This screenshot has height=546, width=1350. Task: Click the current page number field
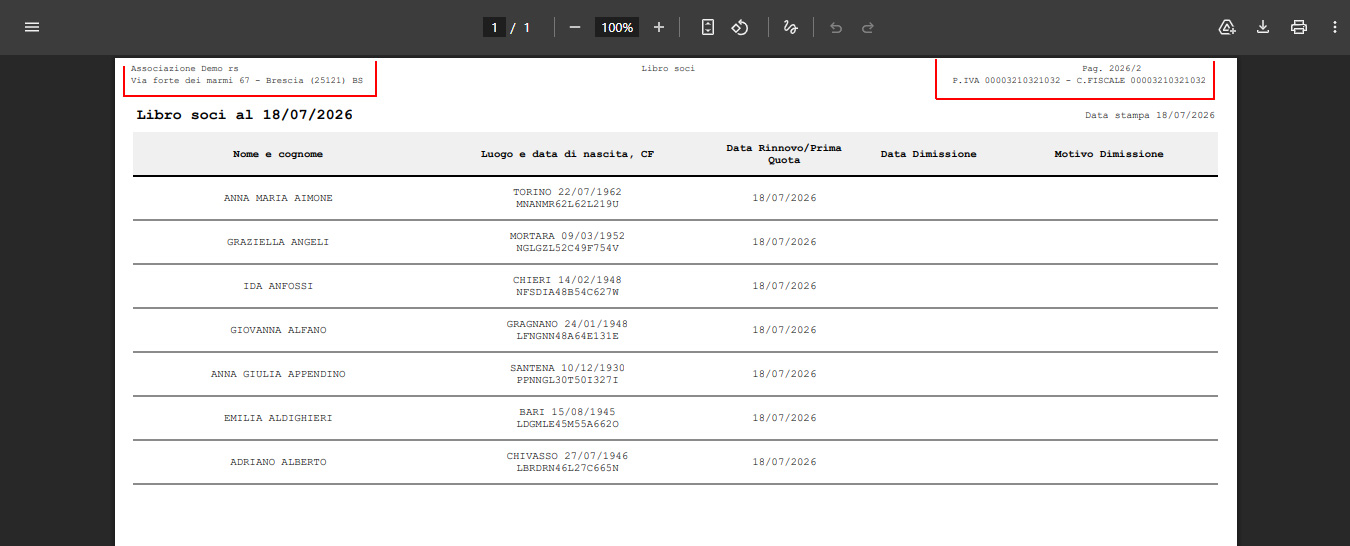(494, 27)
